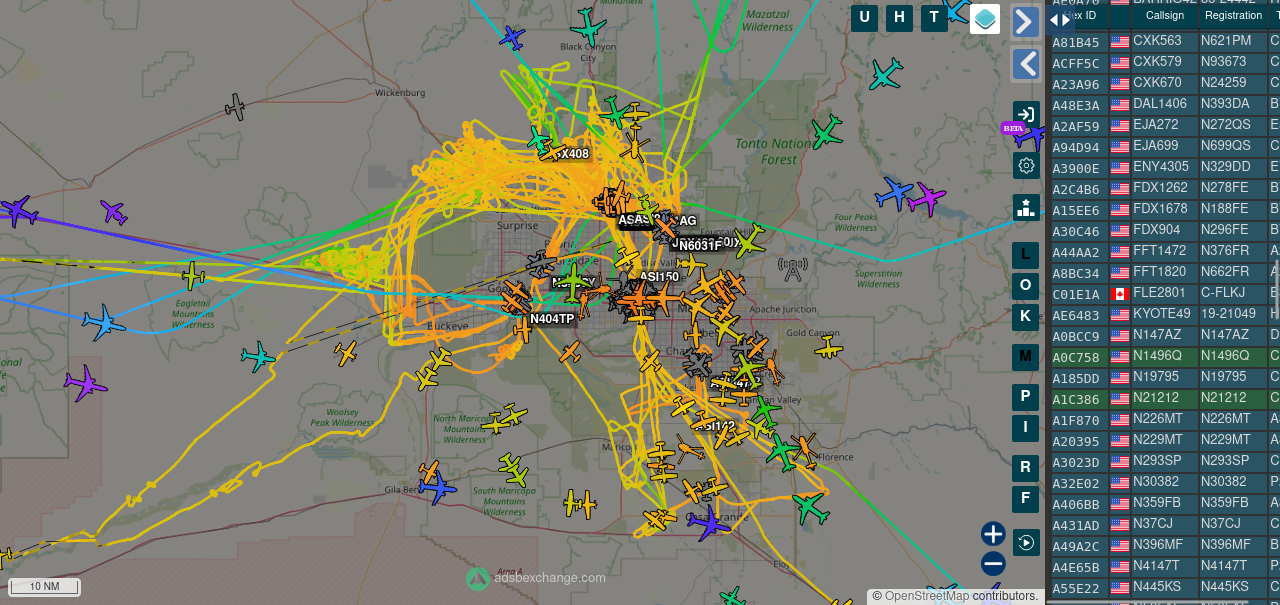Select the yellow aircraft above Black Canyon City
The width and height of the screenshot is (1280, 605).
589,25
